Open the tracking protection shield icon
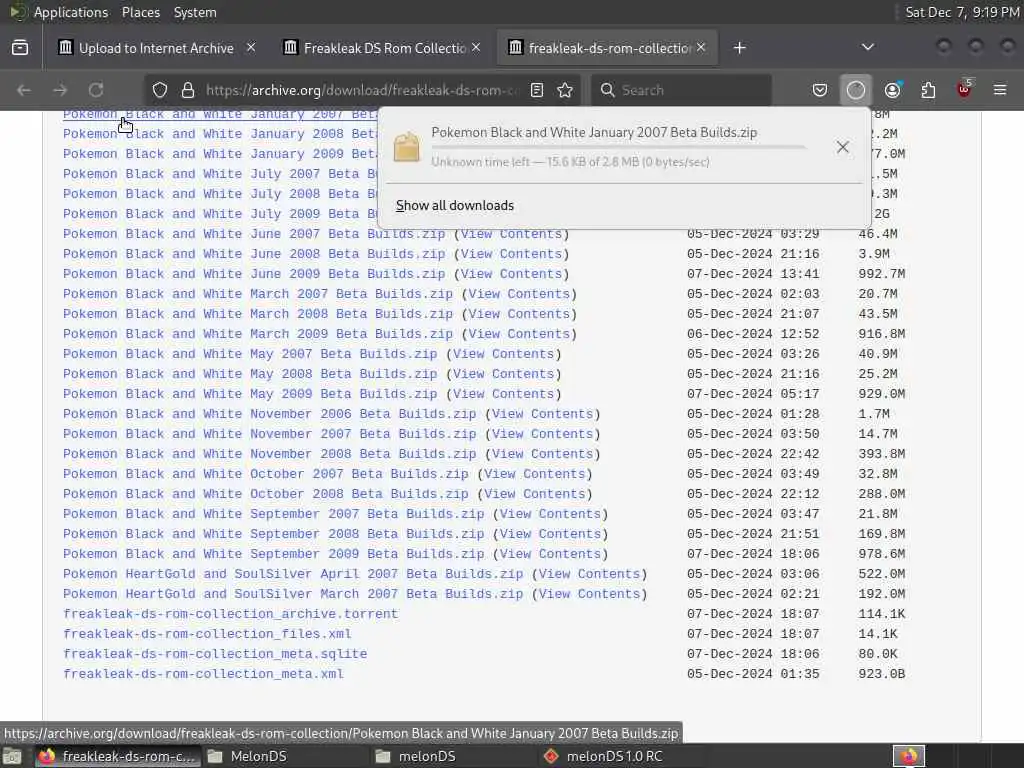Screen dimensions: 1024x768 pos(160,90)
